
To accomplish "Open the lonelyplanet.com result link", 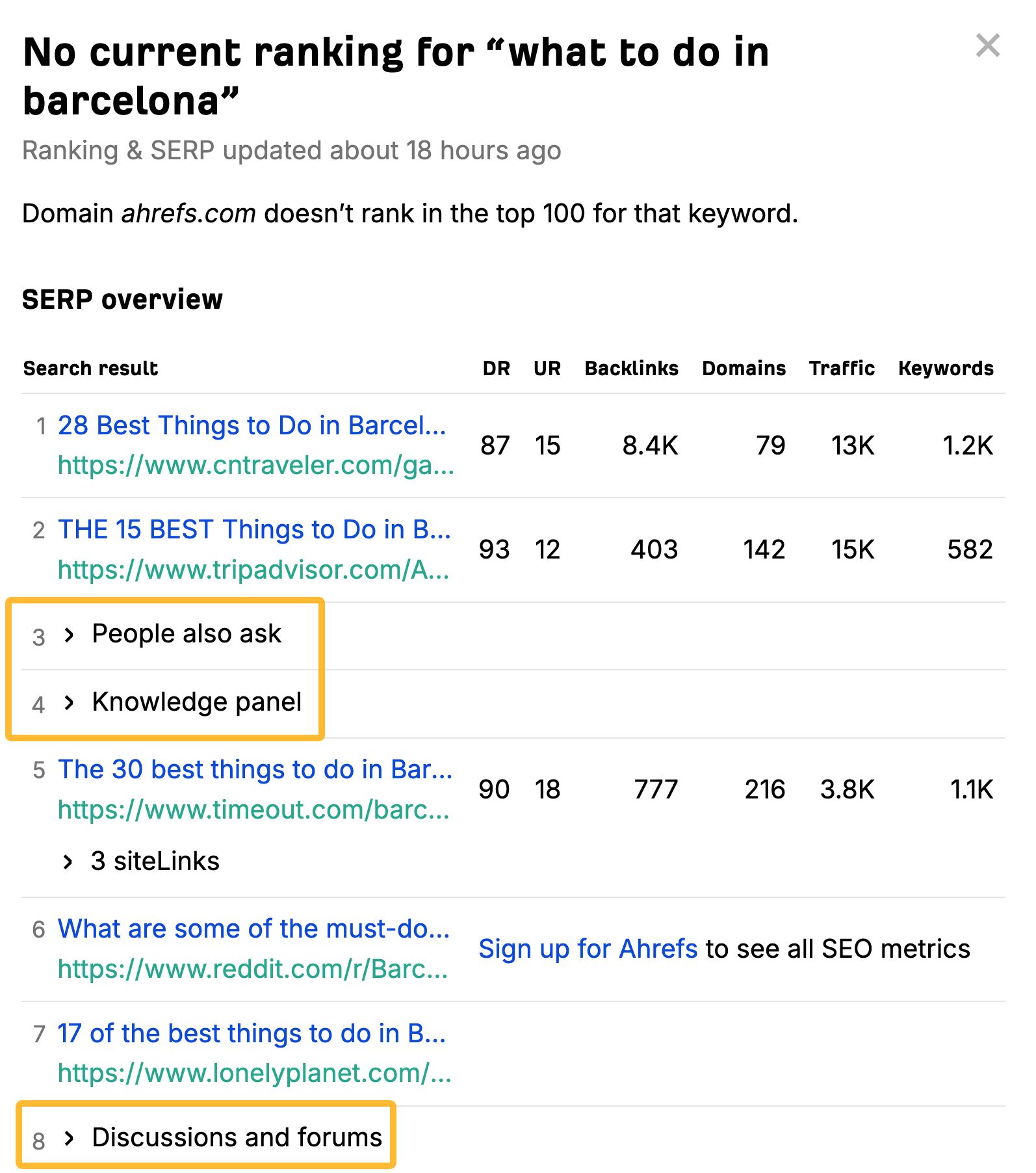I will 253,1034.
